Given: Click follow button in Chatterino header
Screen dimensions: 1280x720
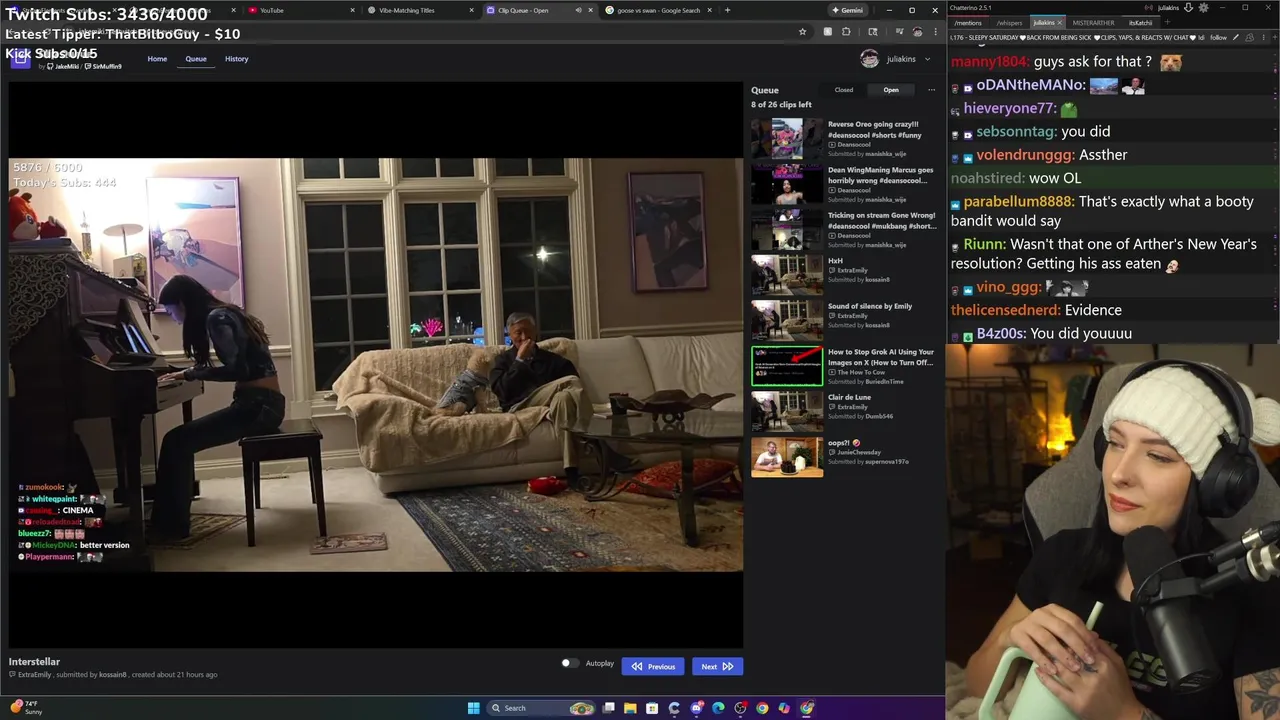Looking at the screenshot, I should click(1218, 38).
